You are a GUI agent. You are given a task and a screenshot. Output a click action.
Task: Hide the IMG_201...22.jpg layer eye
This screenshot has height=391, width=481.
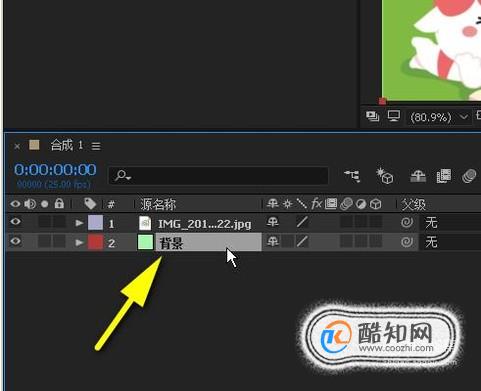tap(15, 222)
